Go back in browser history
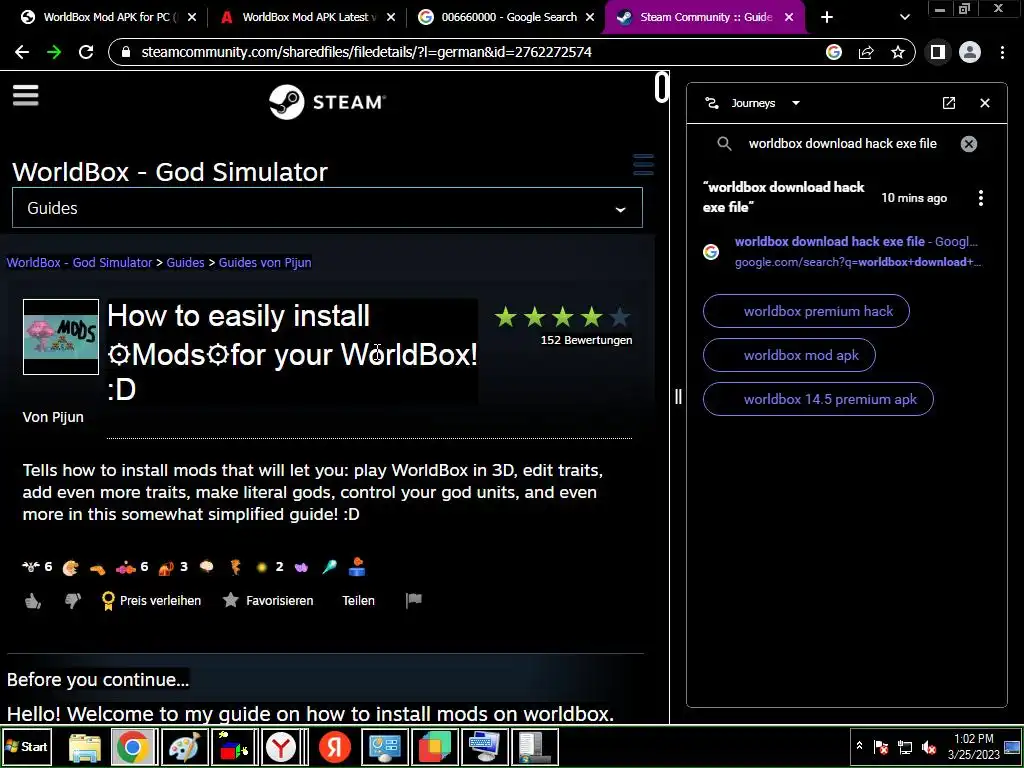 click(x=22, y=52)
